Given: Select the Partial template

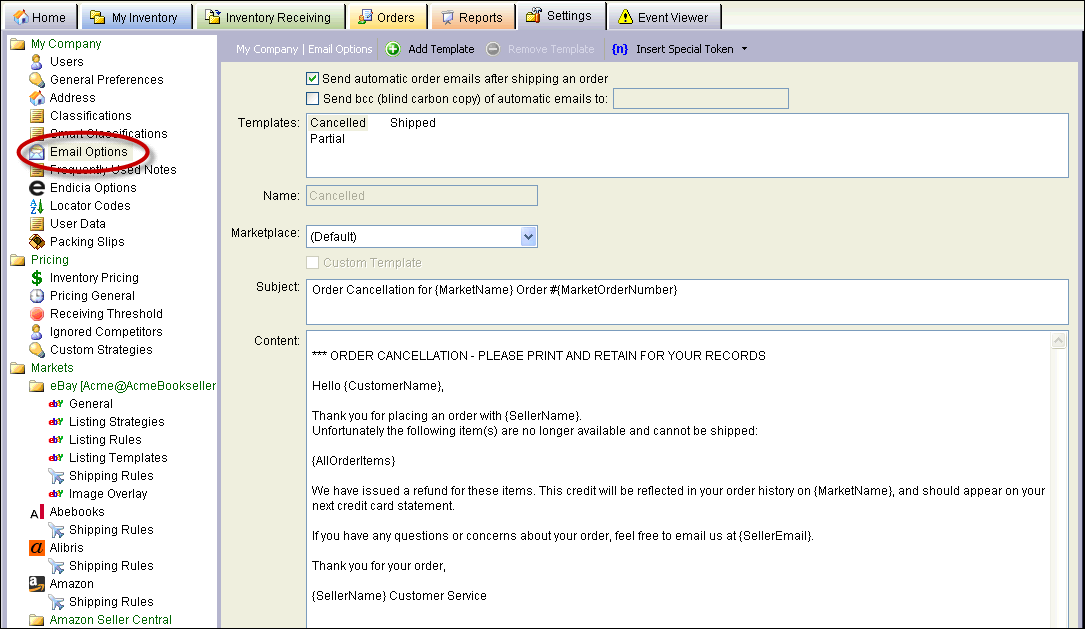Looking at the screenshot, I should tap(327, 139).
